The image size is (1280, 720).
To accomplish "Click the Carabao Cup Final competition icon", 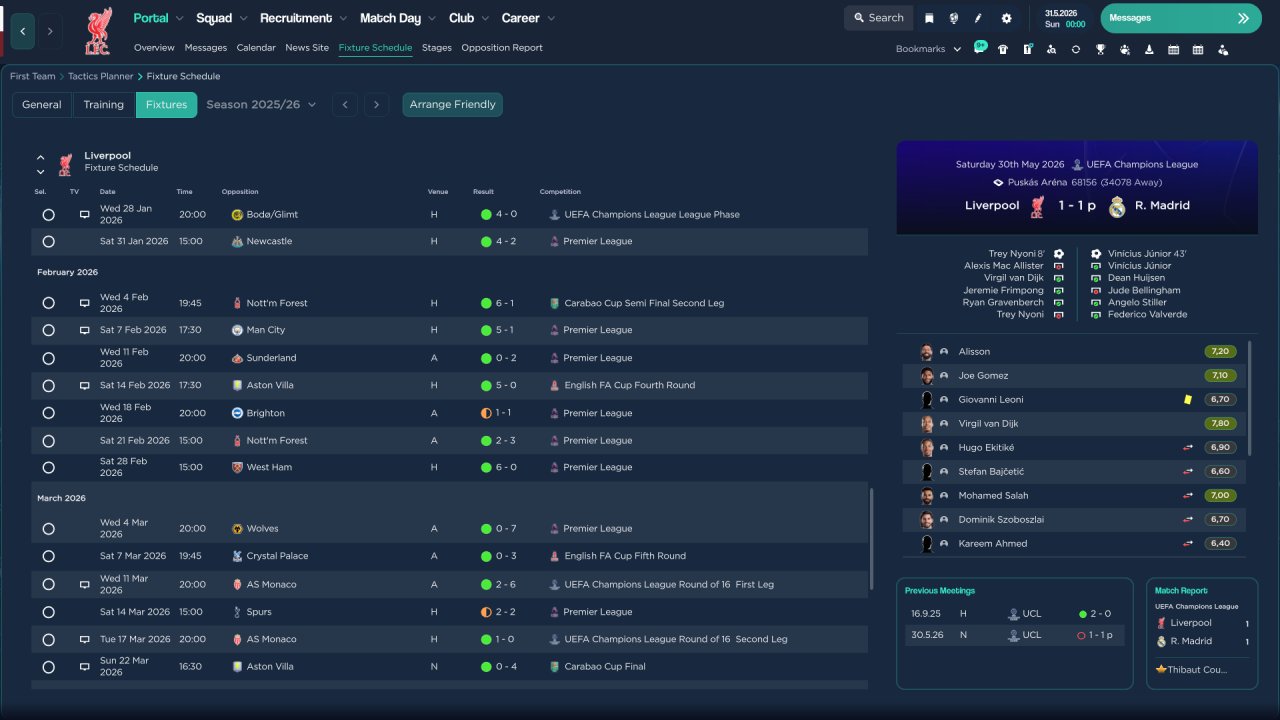I will pos(555,666).
